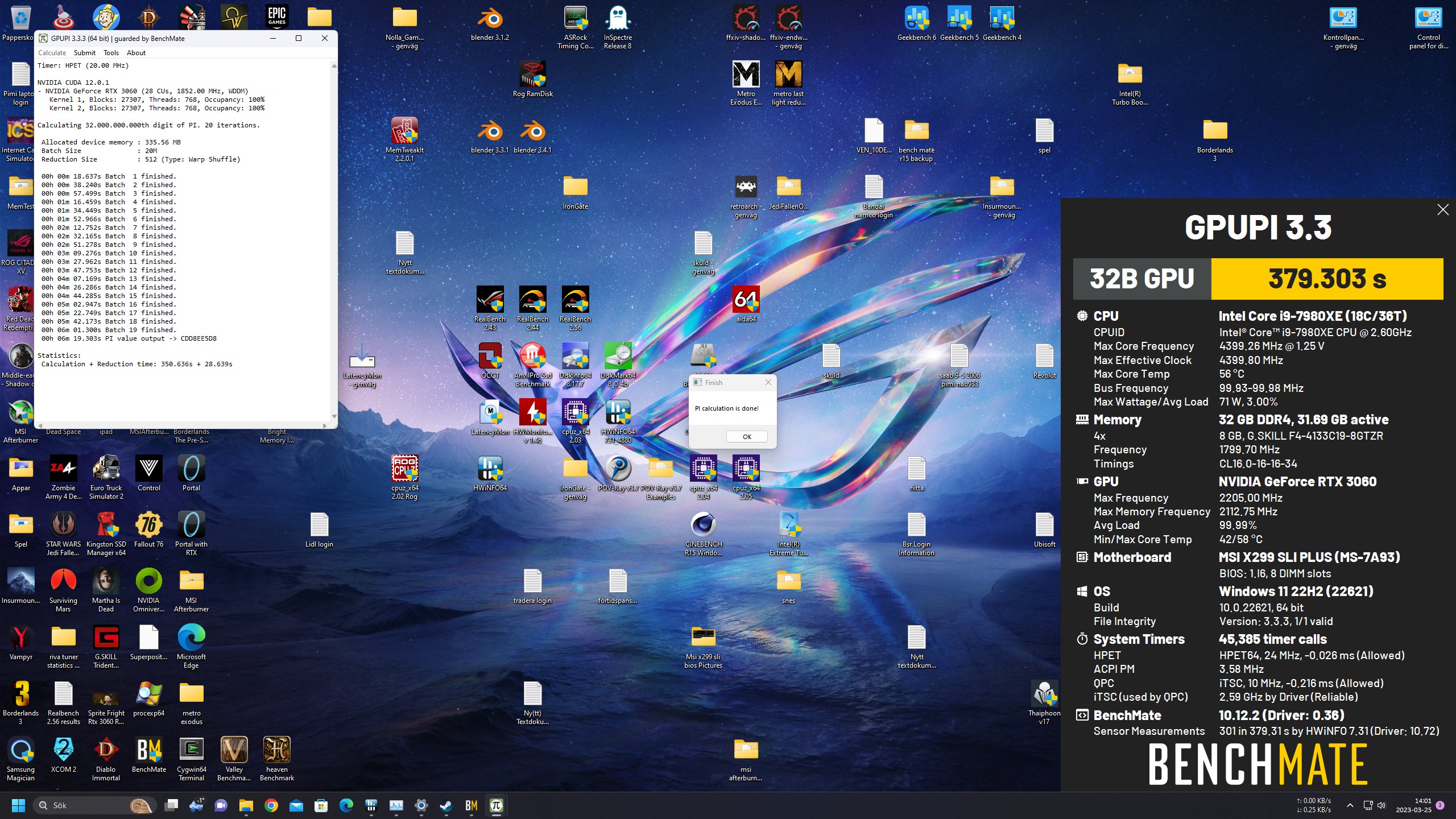The height and width of the screenshot is (819, 1456).
Task: Open volume control in system tray
Action: click(x=1381, y=805)
